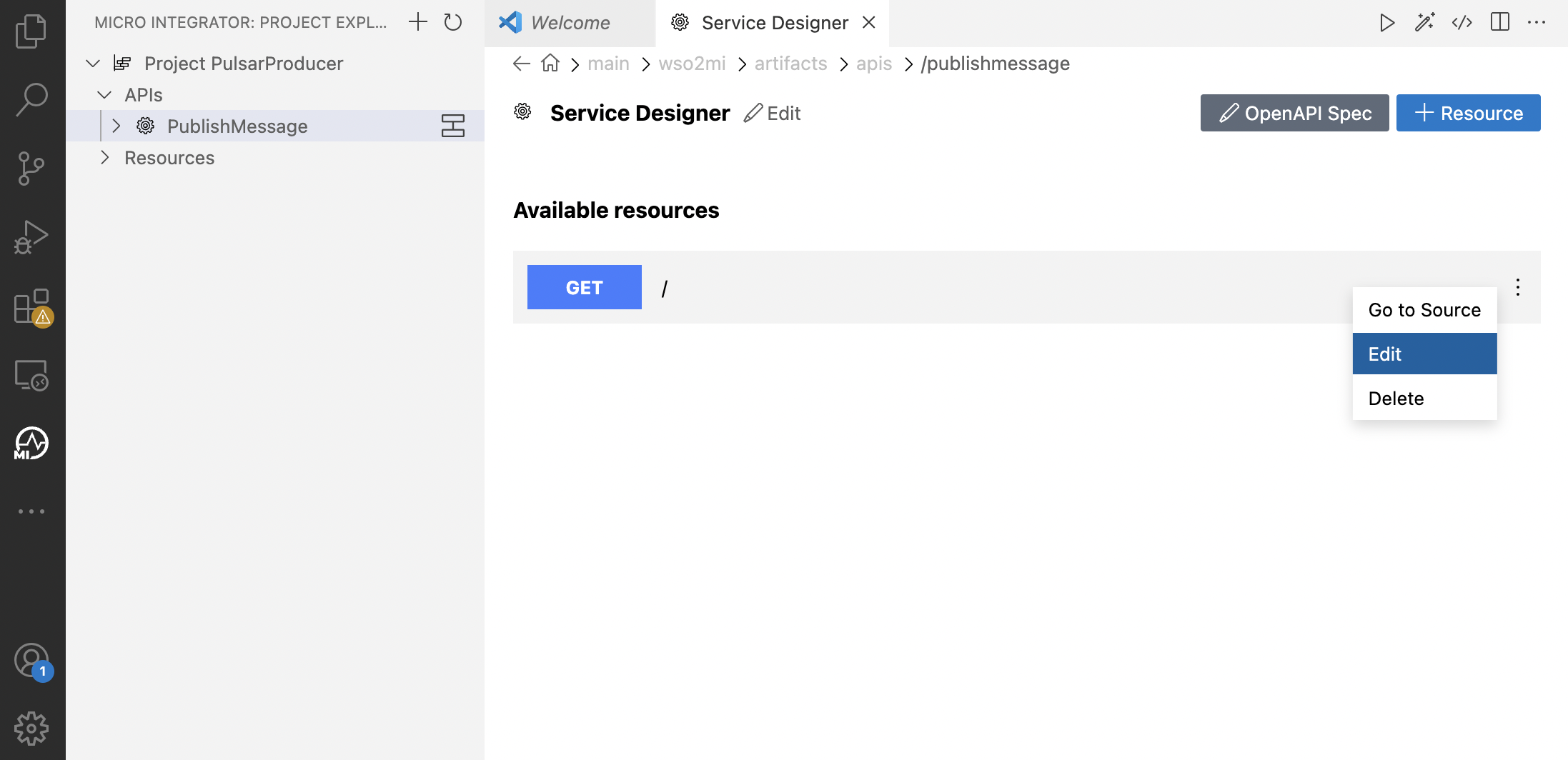Choose Delete from the resource context menu
1568x760 pixels.
click(1424, 399)
